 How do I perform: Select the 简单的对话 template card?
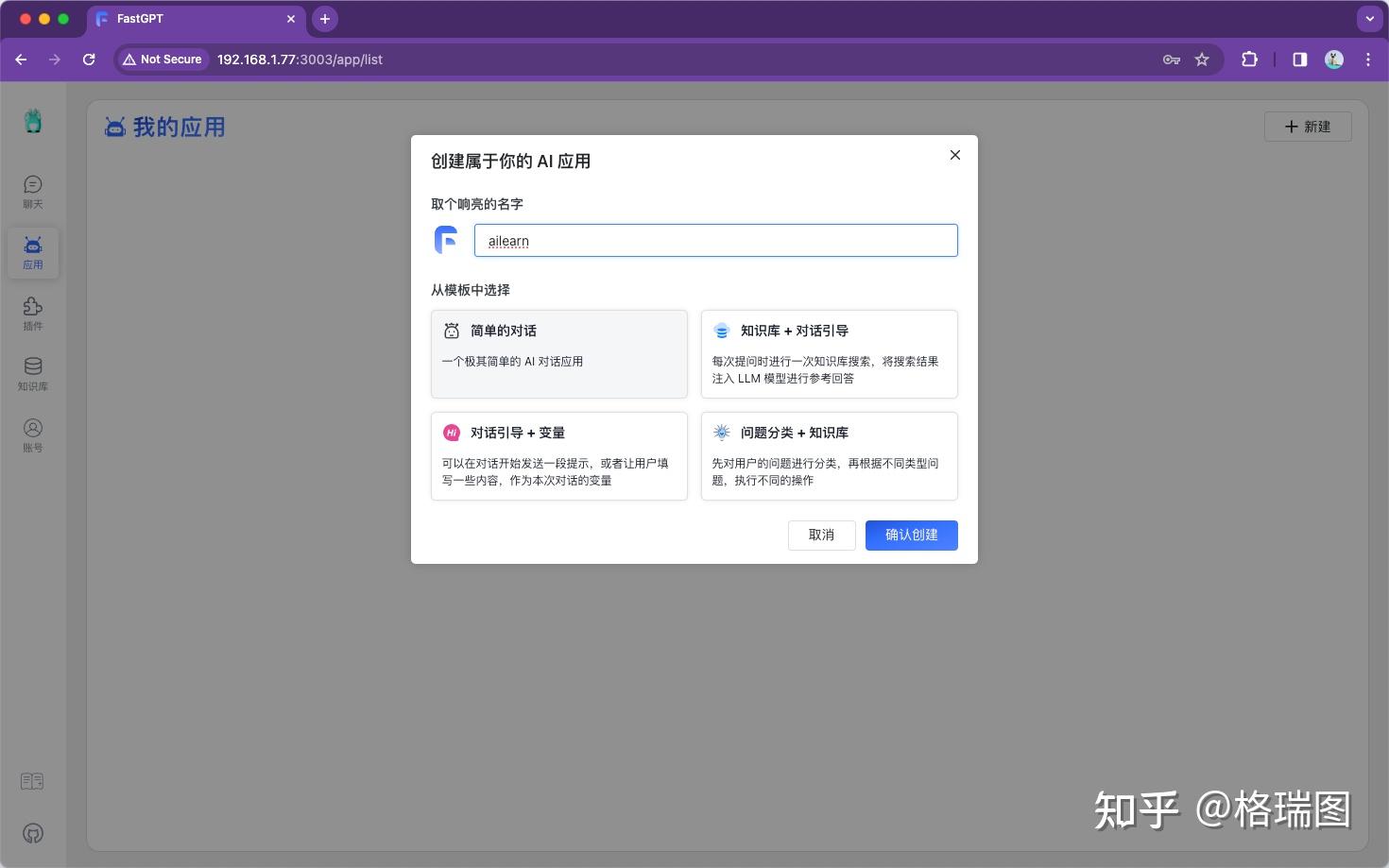click(x=559, y=354)
